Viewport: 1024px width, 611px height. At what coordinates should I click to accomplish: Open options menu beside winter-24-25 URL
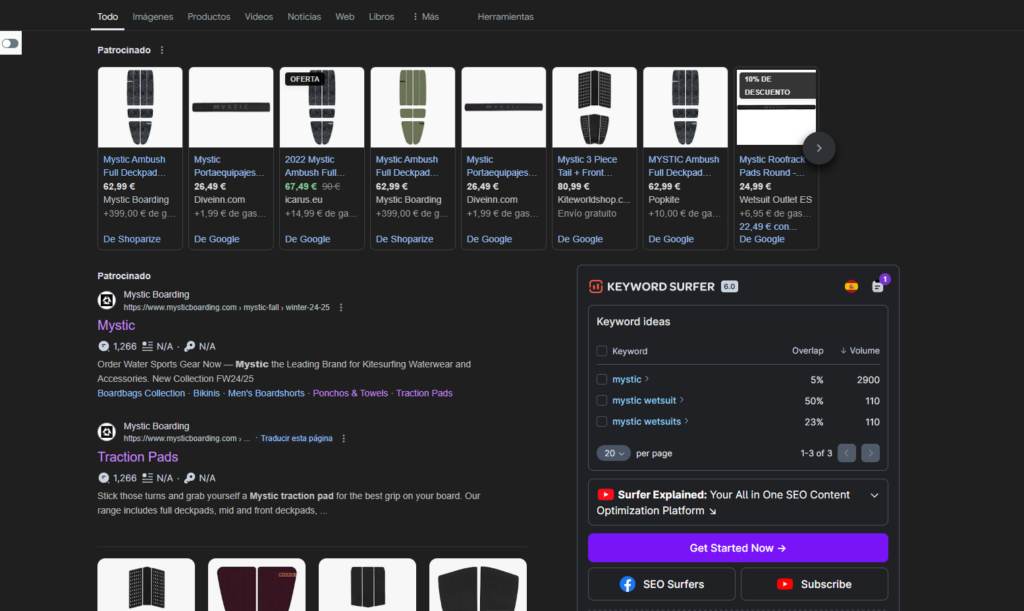[341, 307]
